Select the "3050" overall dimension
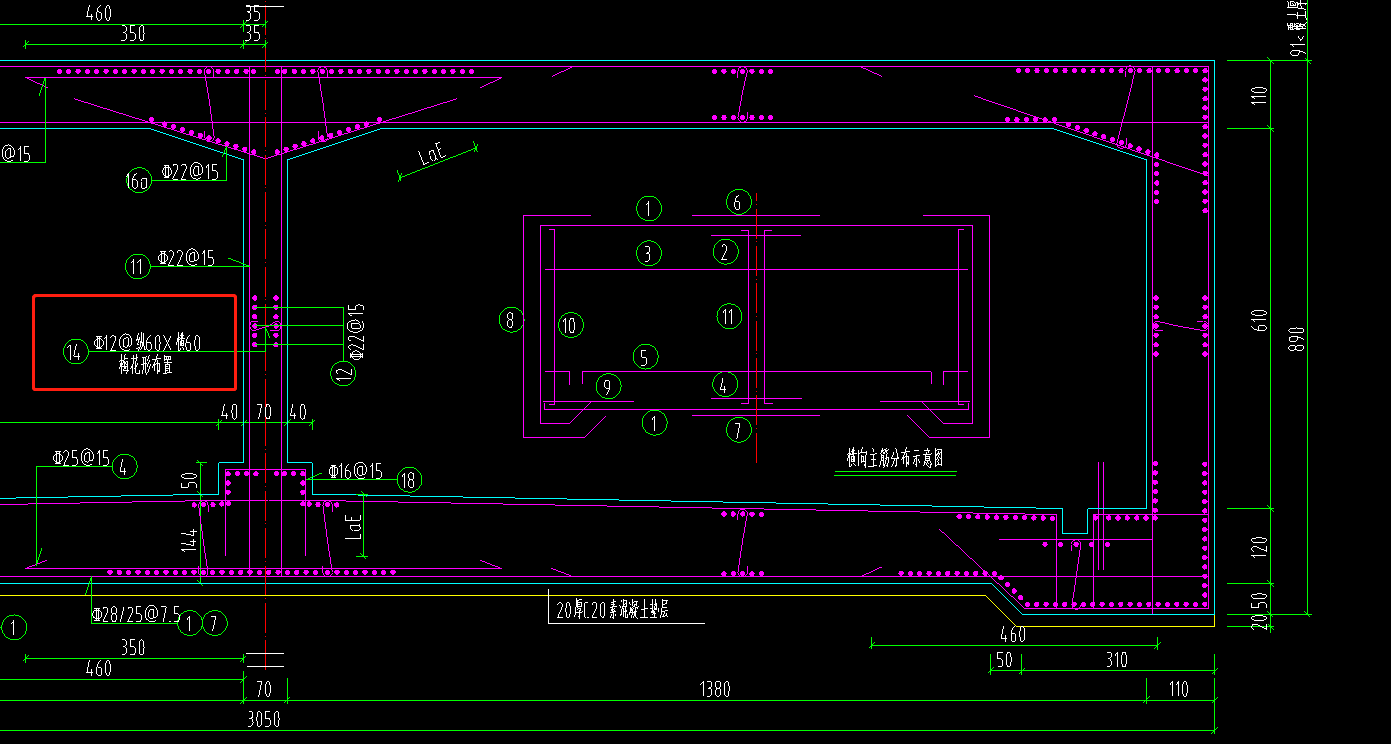1391x744 pixels. pyautogui.click(x=263, y=719)
